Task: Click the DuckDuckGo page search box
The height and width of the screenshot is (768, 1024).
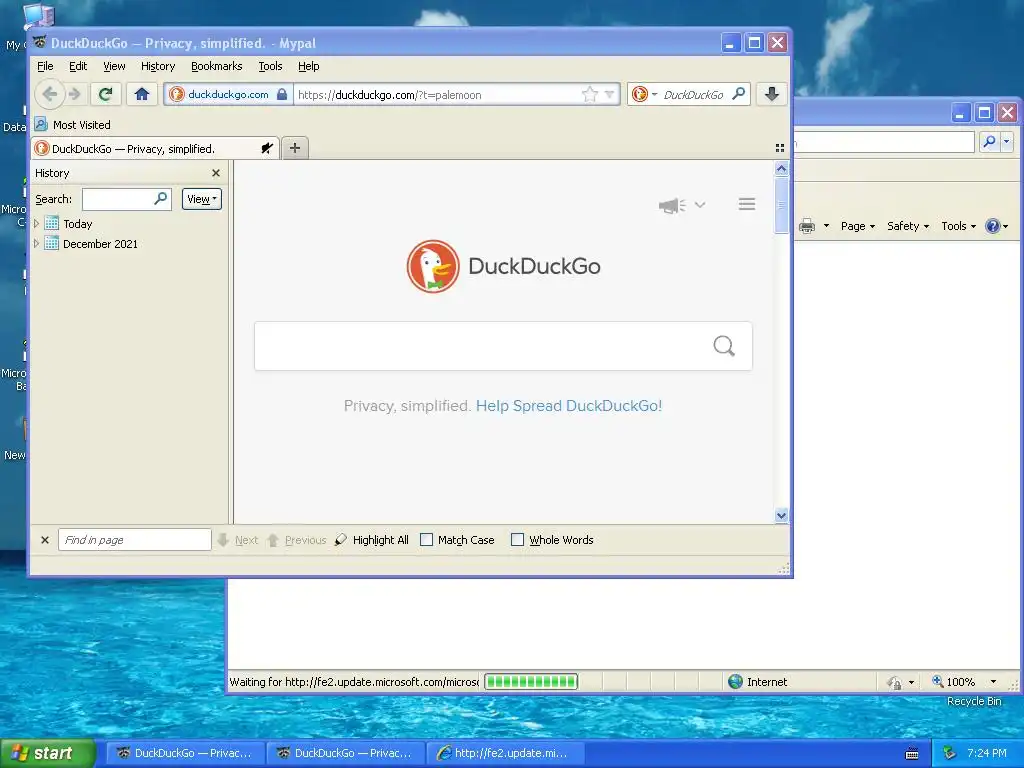Action: [503, 345]
